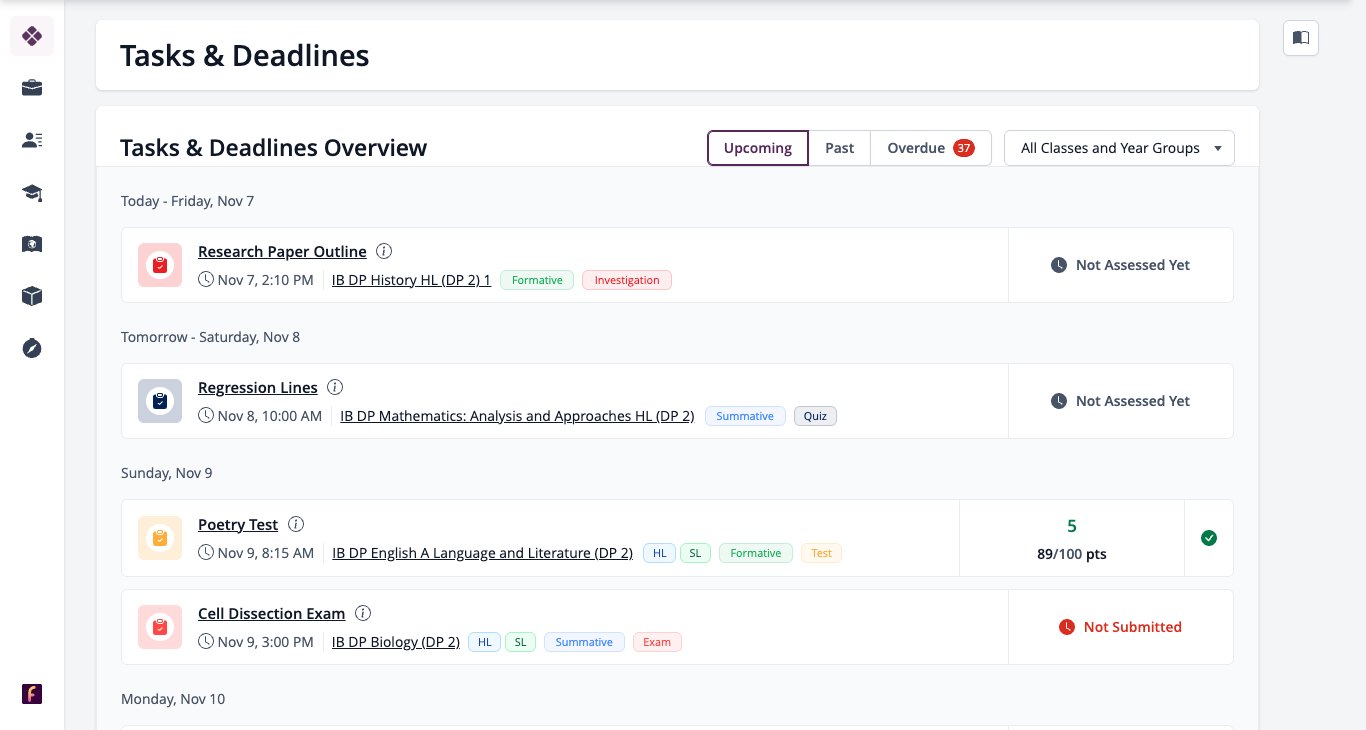Open the people list sidebar icon

(x=32, y=140)
